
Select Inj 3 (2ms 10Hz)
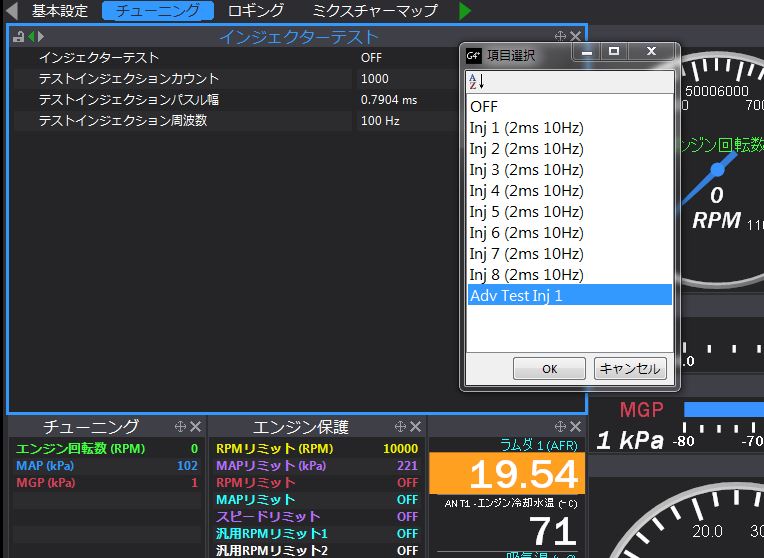570,170
